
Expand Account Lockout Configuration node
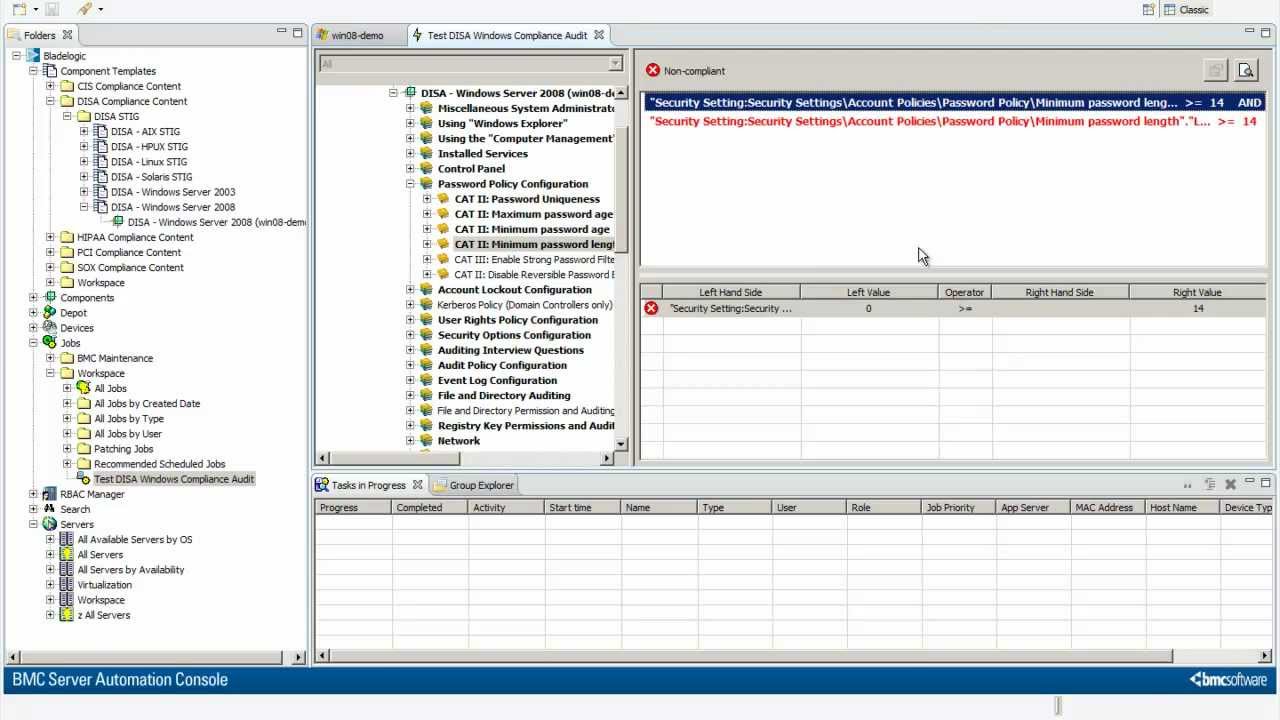click(410, 290)
